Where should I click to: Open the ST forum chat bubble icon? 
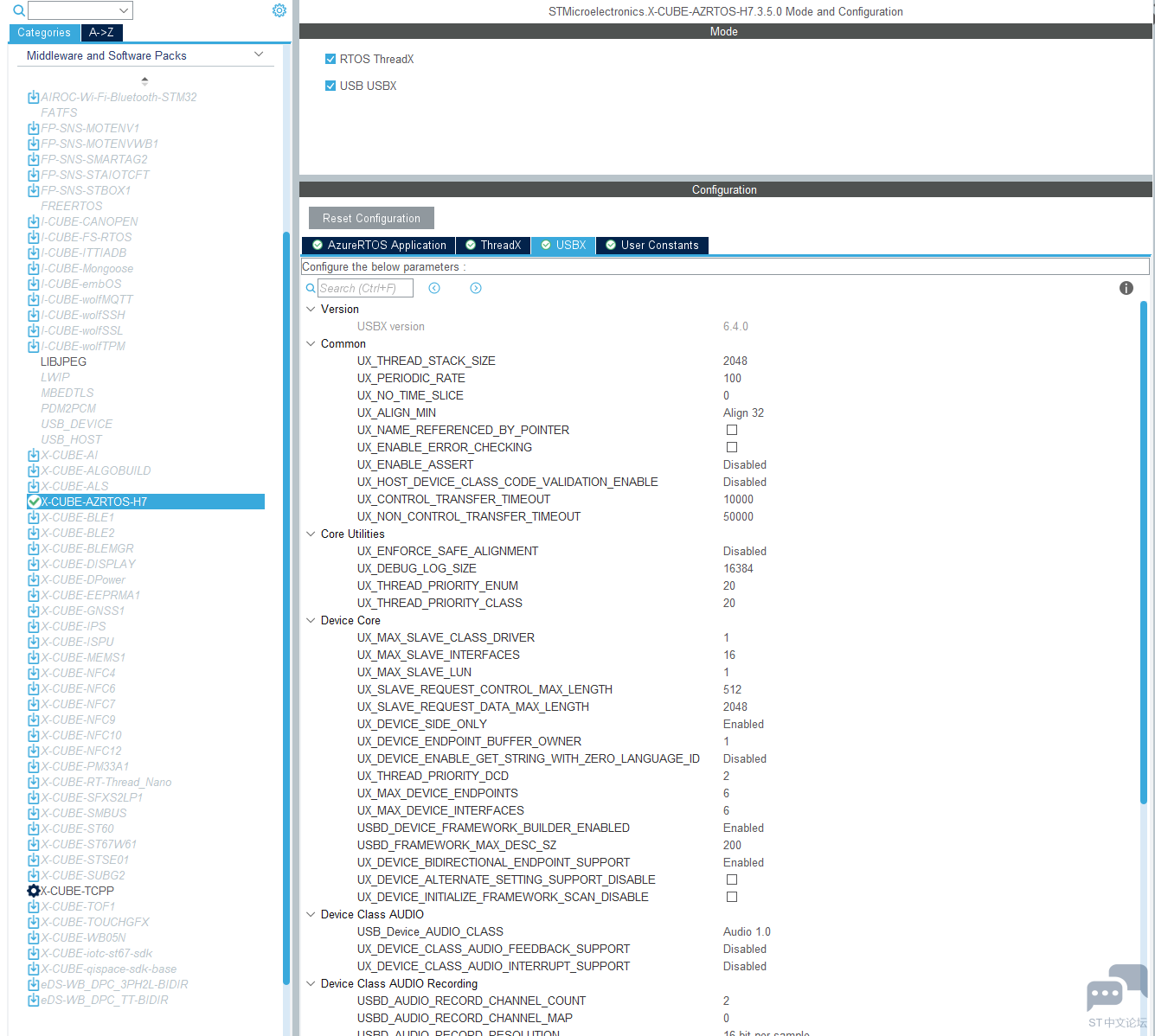click(x=1117, y=988)
